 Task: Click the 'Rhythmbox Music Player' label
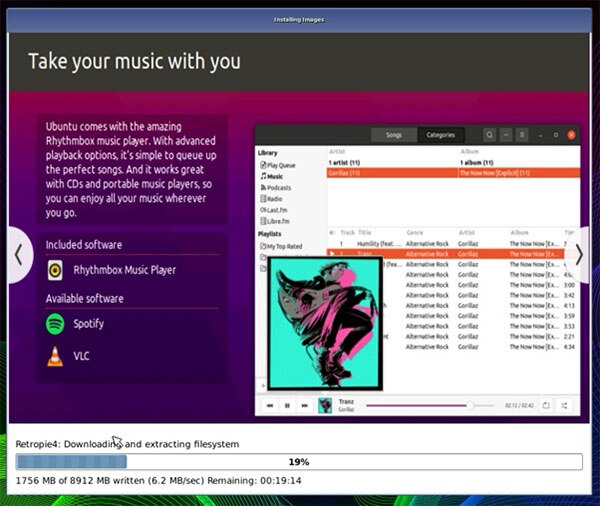[x=124, y=270]
